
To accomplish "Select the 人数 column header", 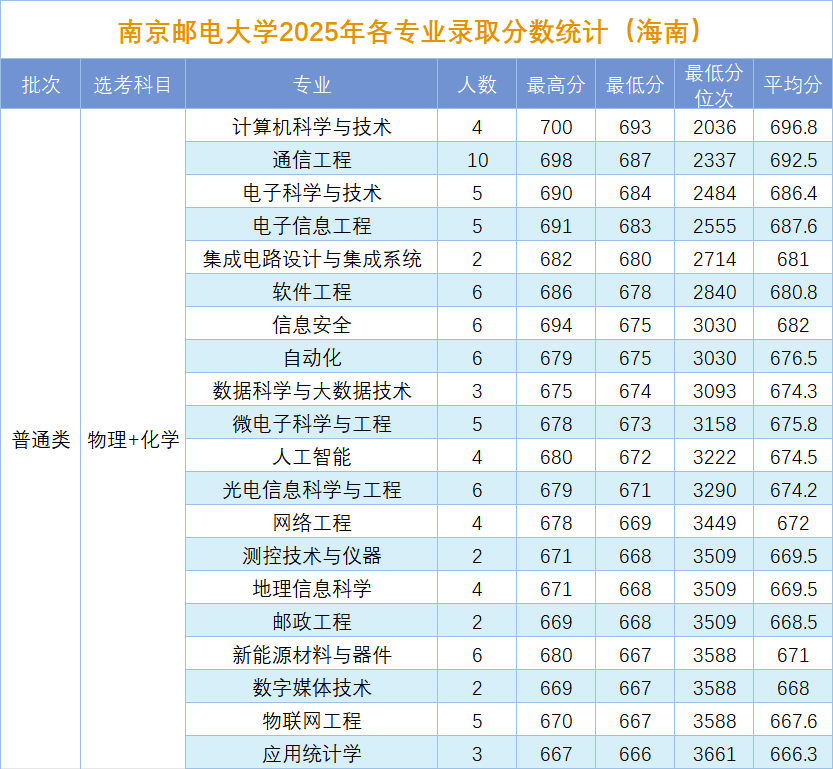I will (x=477, y=84).
